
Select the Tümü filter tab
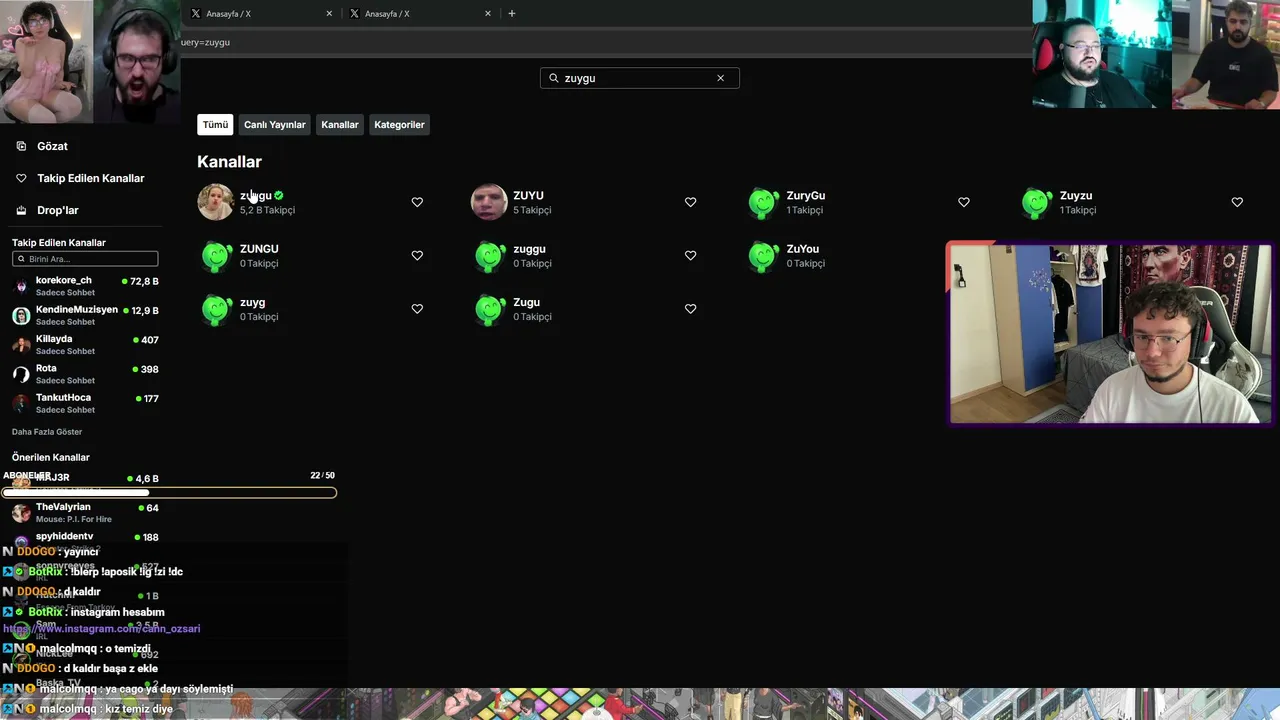click(215, 125)
